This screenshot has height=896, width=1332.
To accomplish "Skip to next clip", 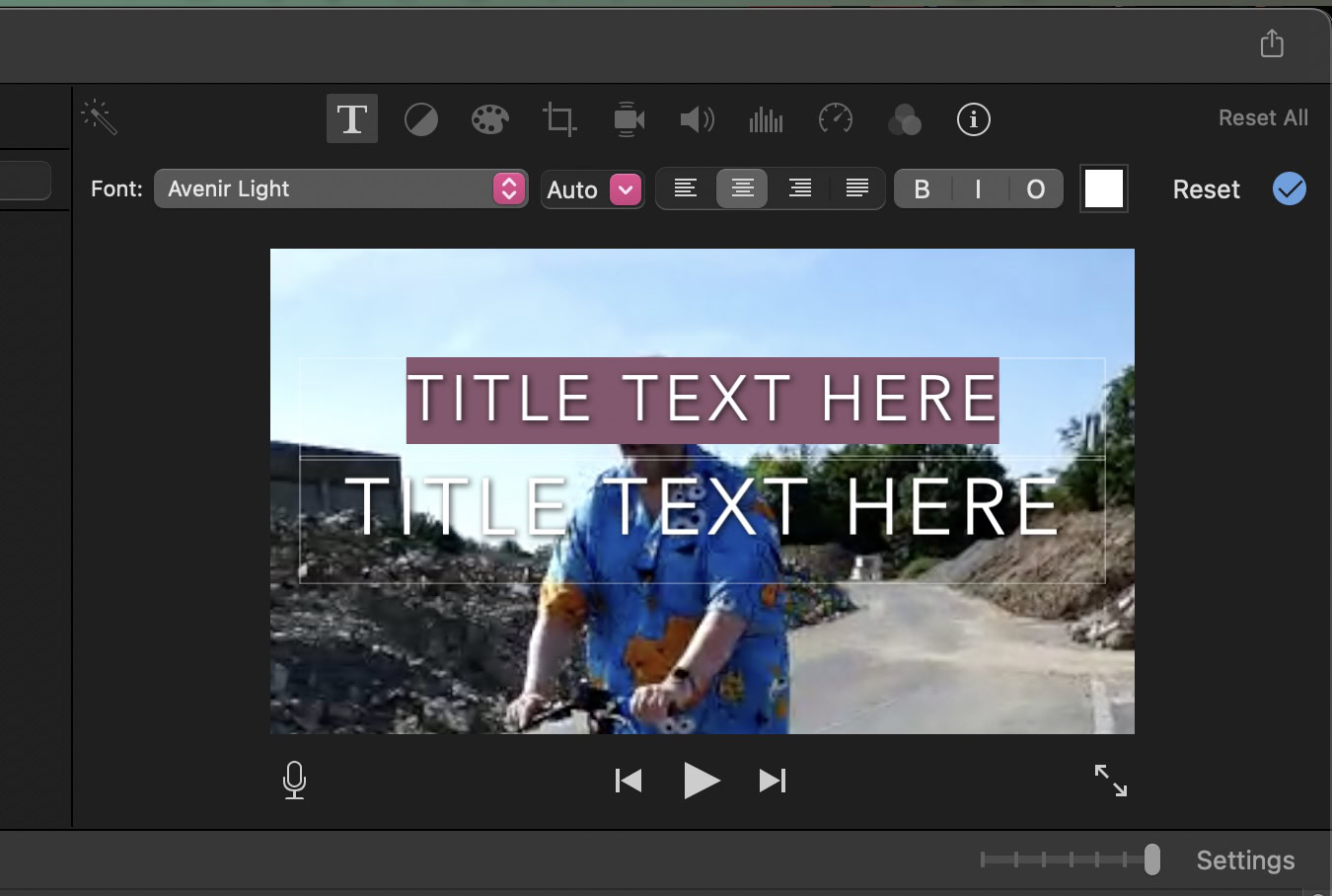I will coord(773,781).
